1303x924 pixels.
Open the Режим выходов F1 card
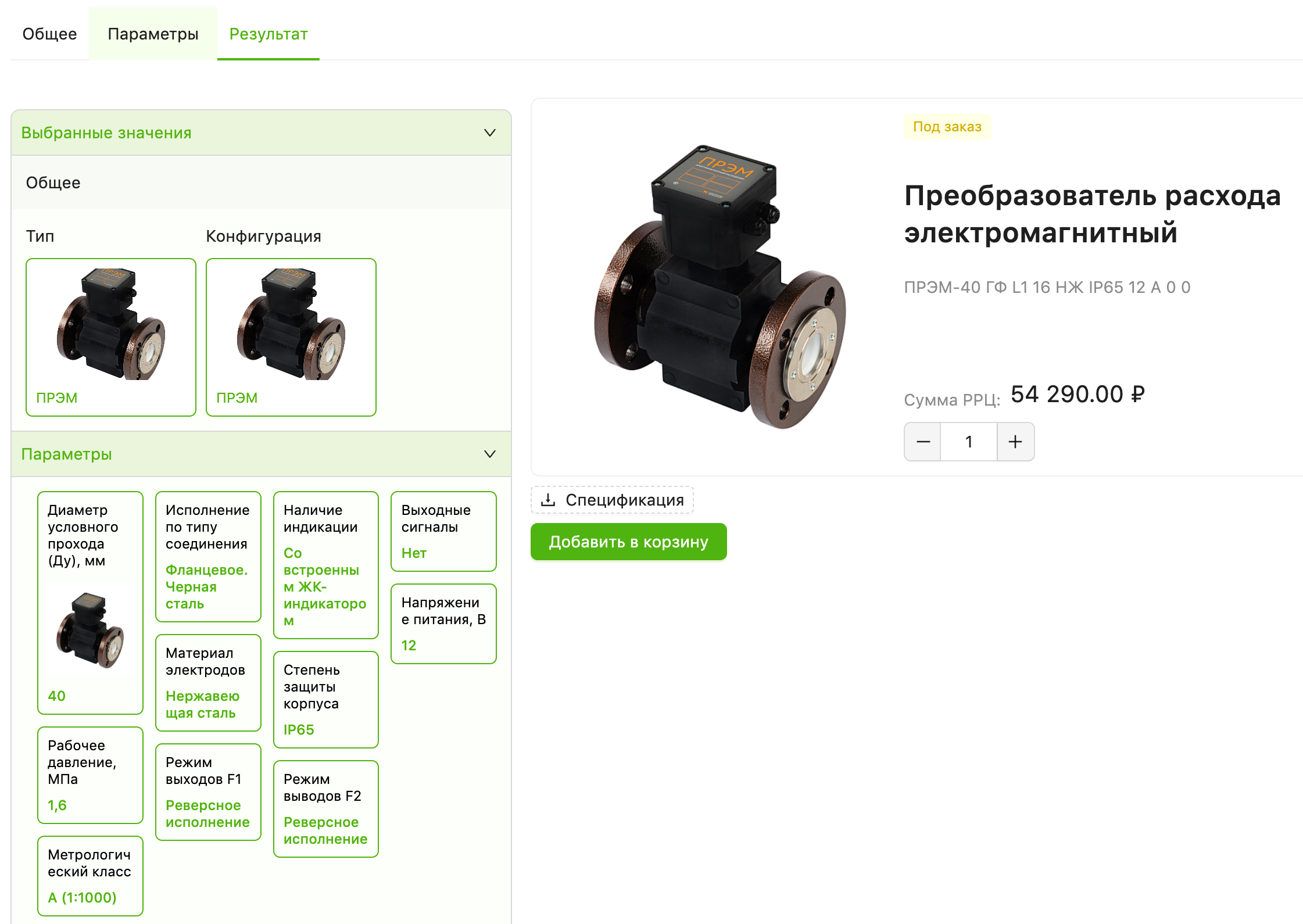208,792
